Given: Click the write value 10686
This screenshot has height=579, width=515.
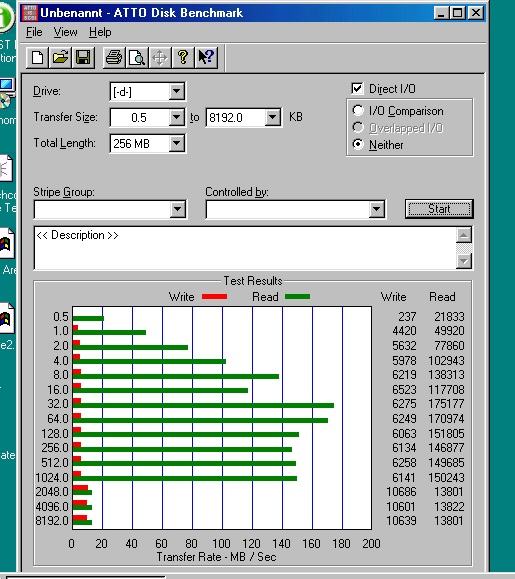Looking at the screenshot, I should 401,492.
